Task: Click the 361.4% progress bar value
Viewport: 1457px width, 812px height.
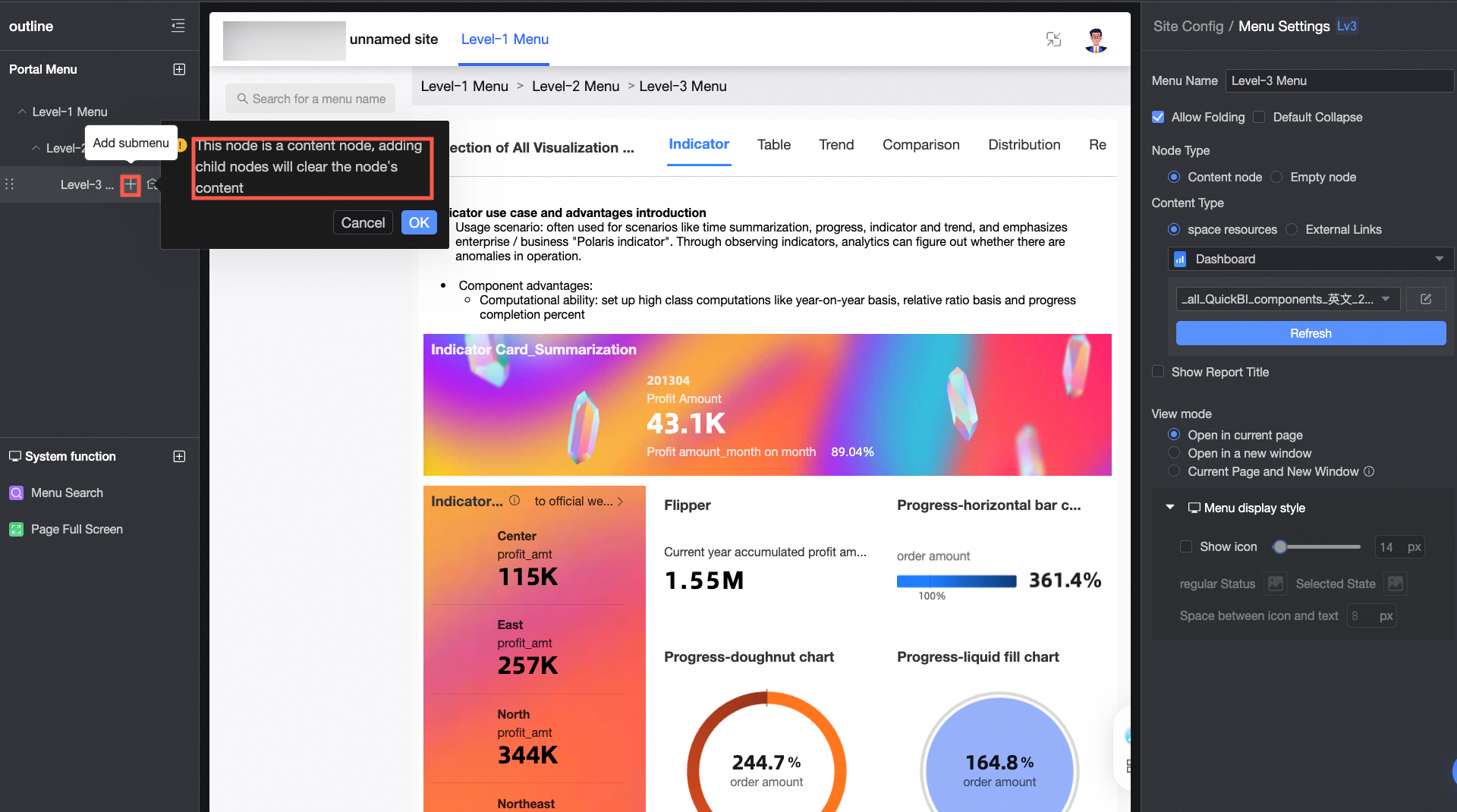Action: coord(1065,581)
